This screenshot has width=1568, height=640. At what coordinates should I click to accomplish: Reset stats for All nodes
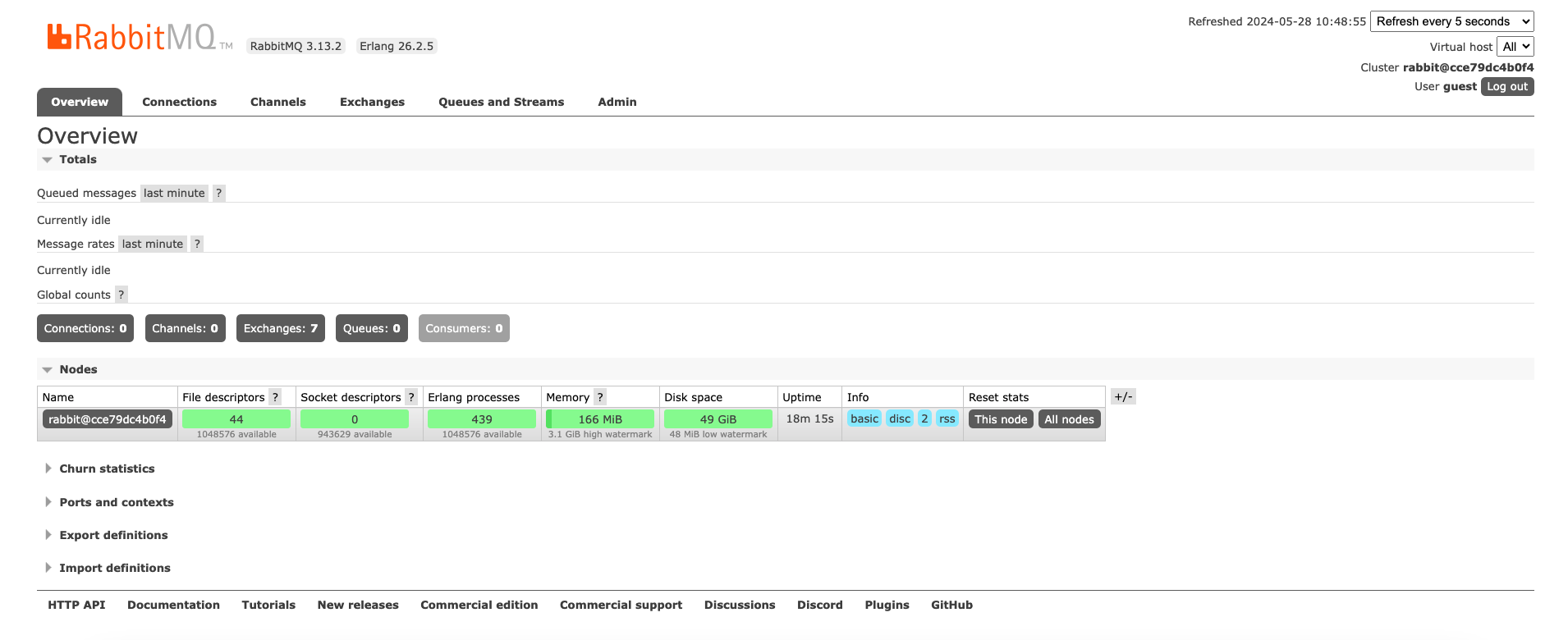(1069, 419)
